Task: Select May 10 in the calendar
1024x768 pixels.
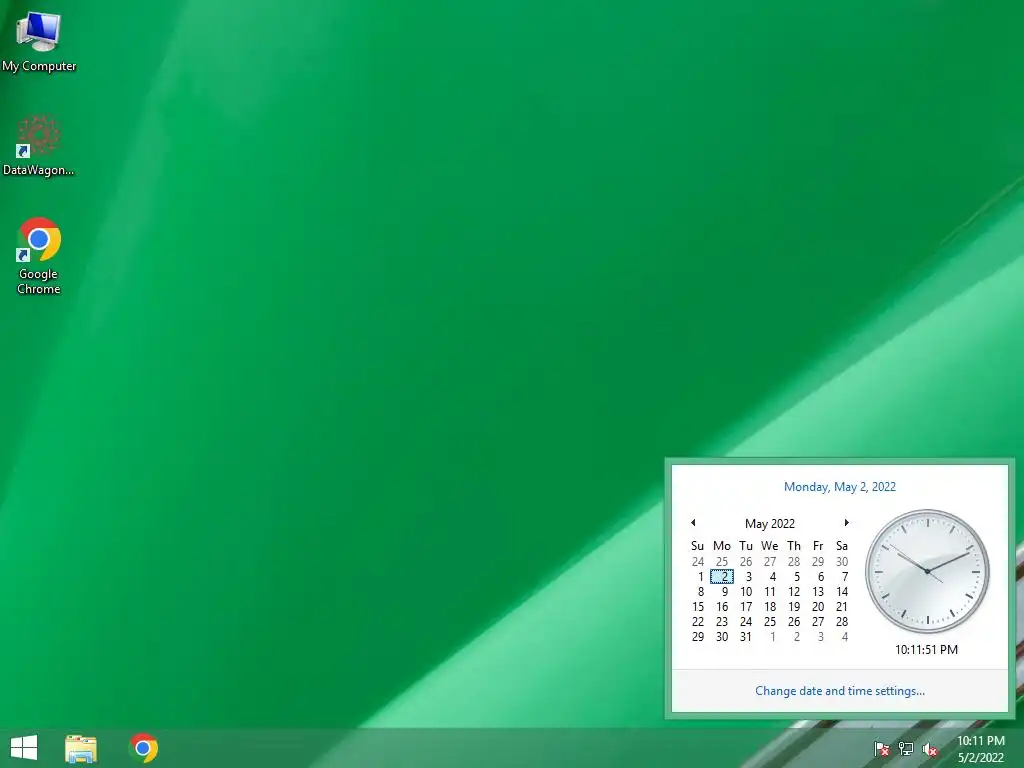Action: 746,592
